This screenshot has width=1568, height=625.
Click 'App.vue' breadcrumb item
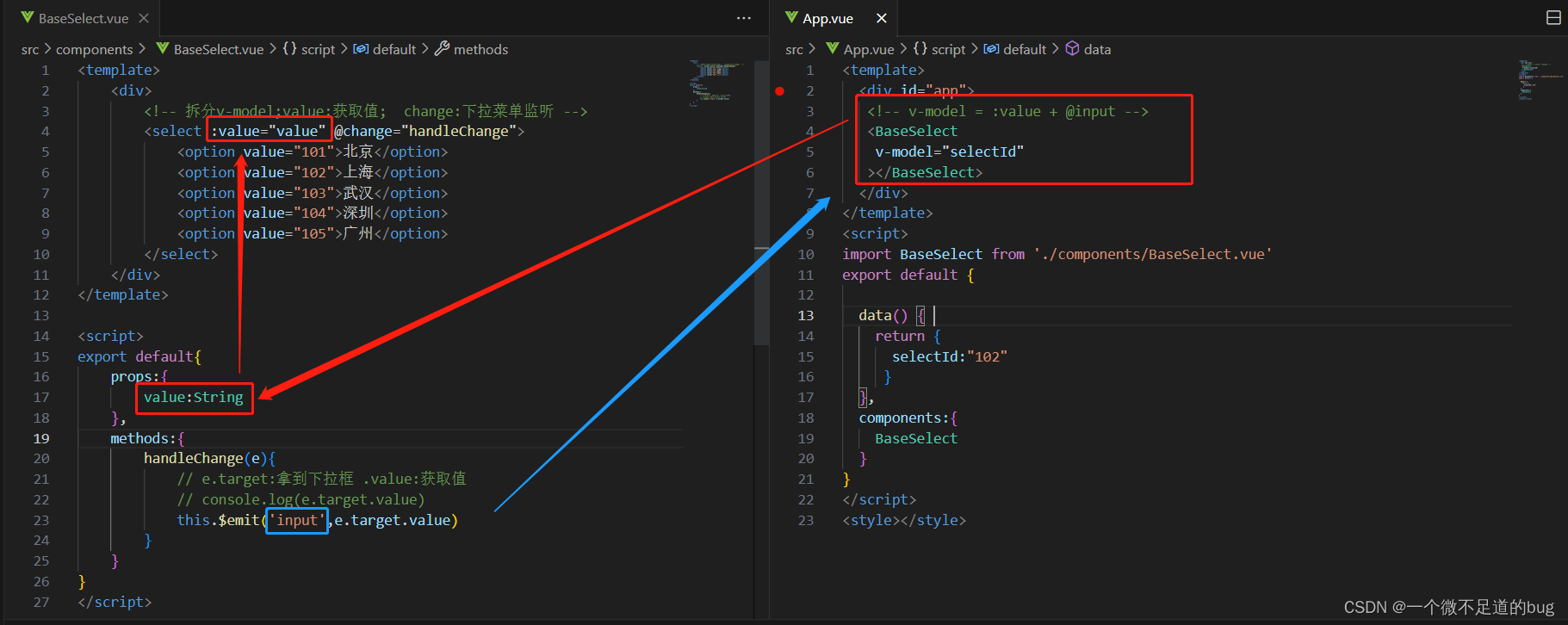869,50
